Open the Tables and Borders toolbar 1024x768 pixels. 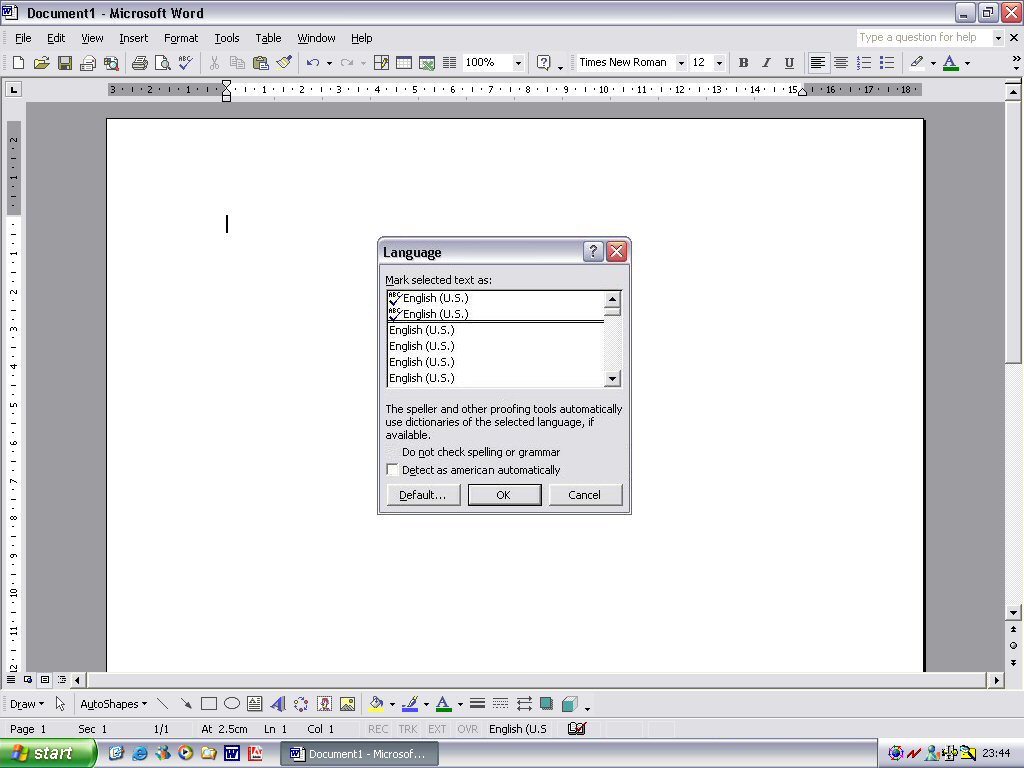pyautogui.click(x=381, y=63)
